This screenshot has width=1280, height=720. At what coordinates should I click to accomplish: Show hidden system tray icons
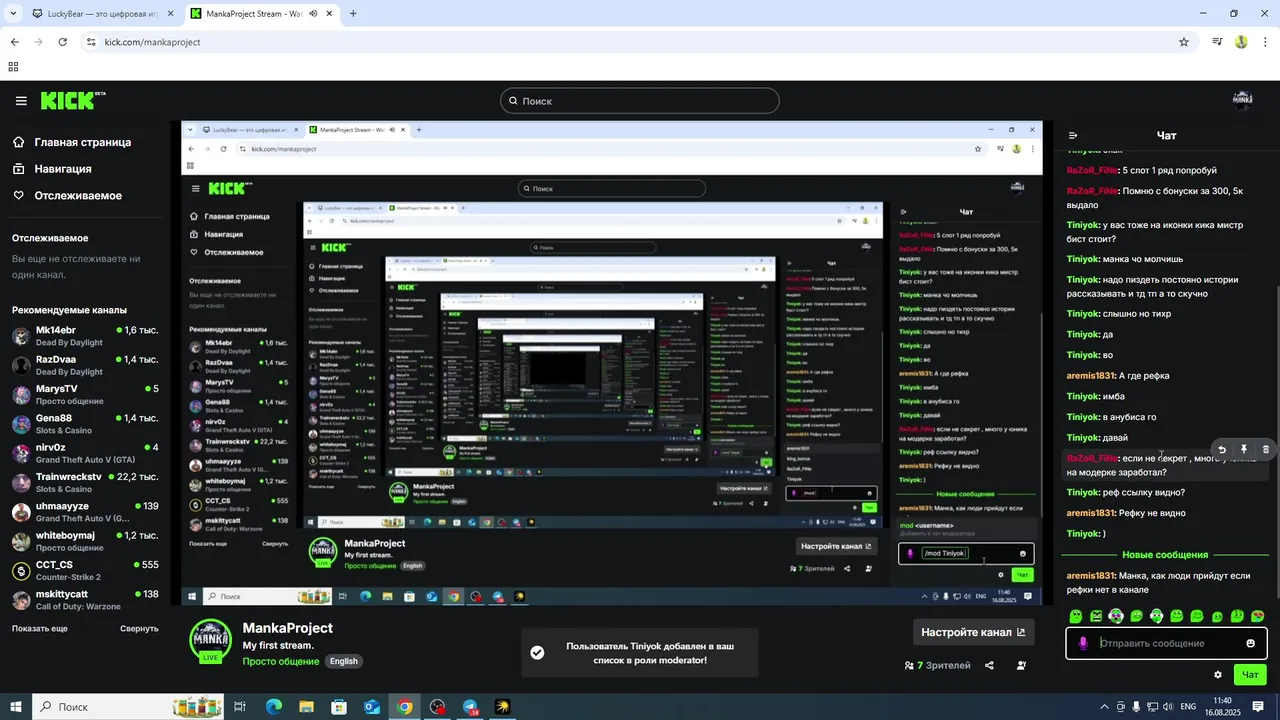(x=1104, y=707)
